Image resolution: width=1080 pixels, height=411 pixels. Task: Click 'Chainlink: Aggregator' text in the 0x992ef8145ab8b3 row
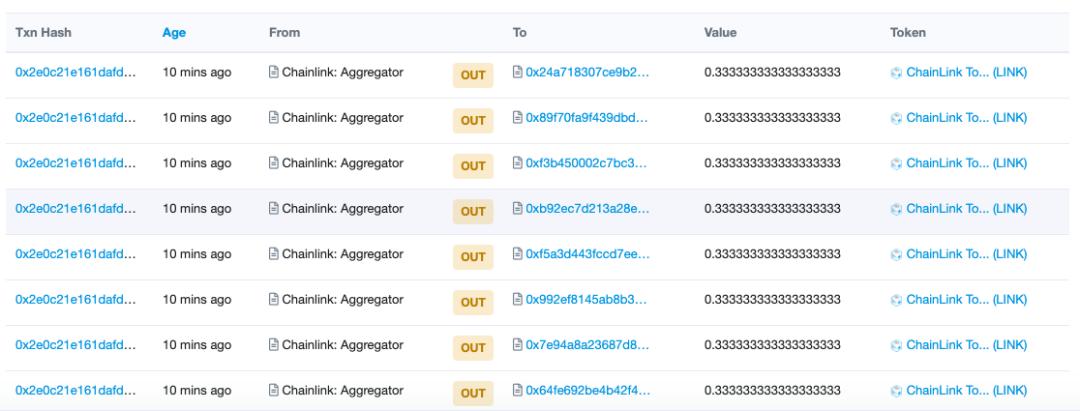pos(342,299)
